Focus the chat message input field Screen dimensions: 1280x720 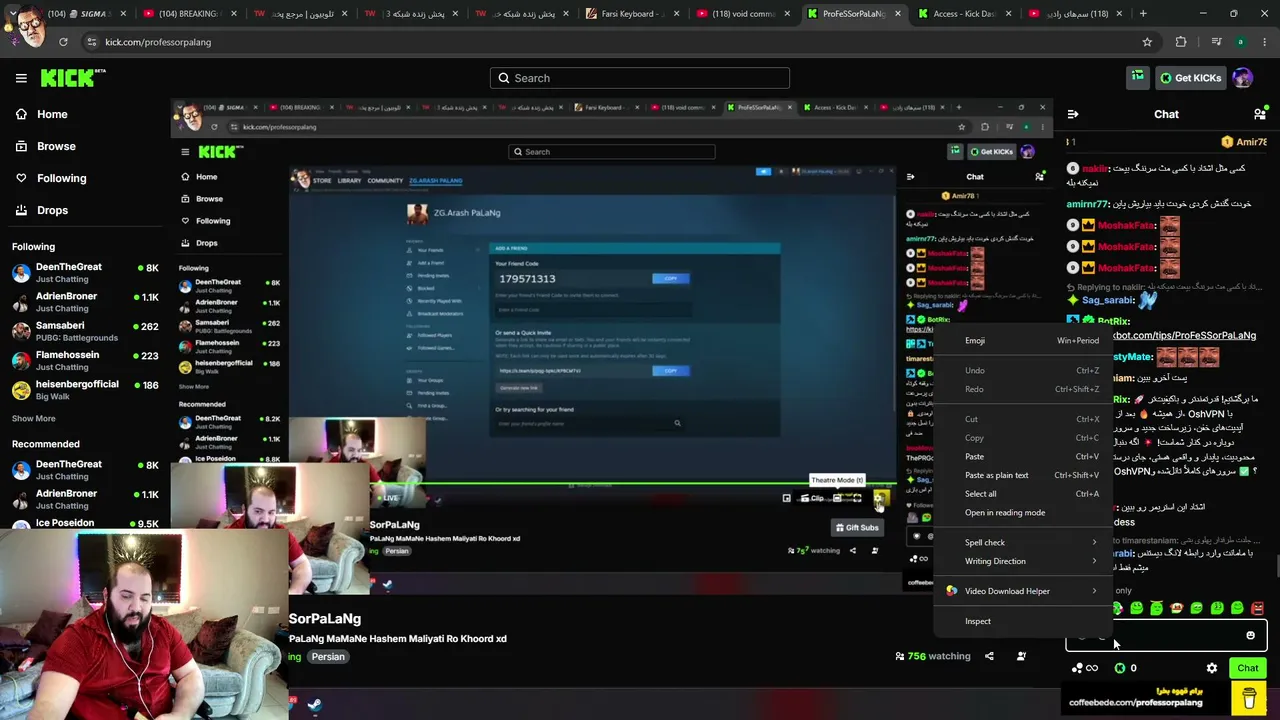click(1166, 635)
